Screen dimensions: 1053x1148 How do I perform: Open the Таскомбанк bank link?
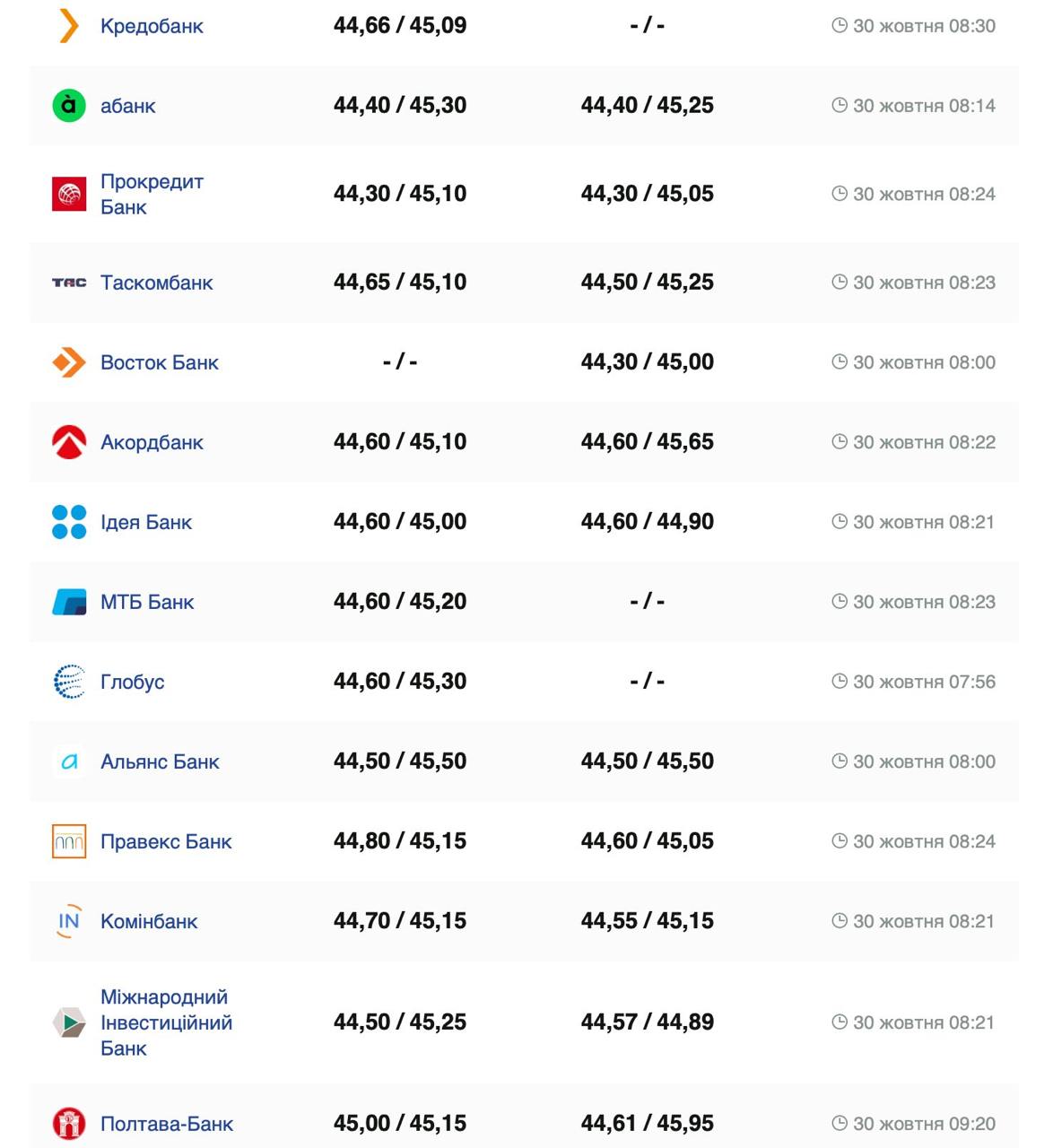156,283
